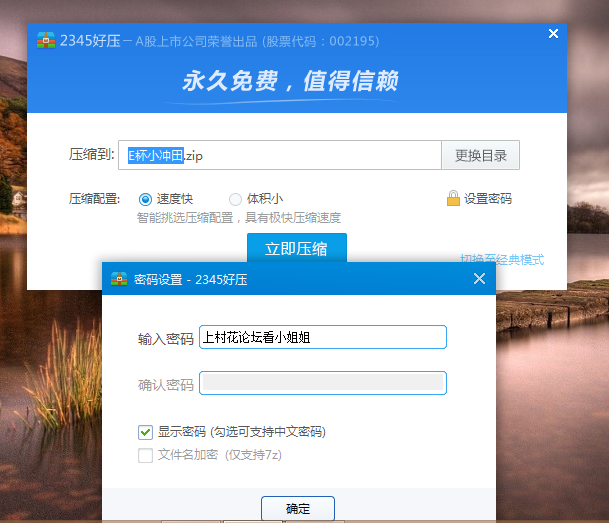Click the lock icon beside 设置密码

pos(453,199)
